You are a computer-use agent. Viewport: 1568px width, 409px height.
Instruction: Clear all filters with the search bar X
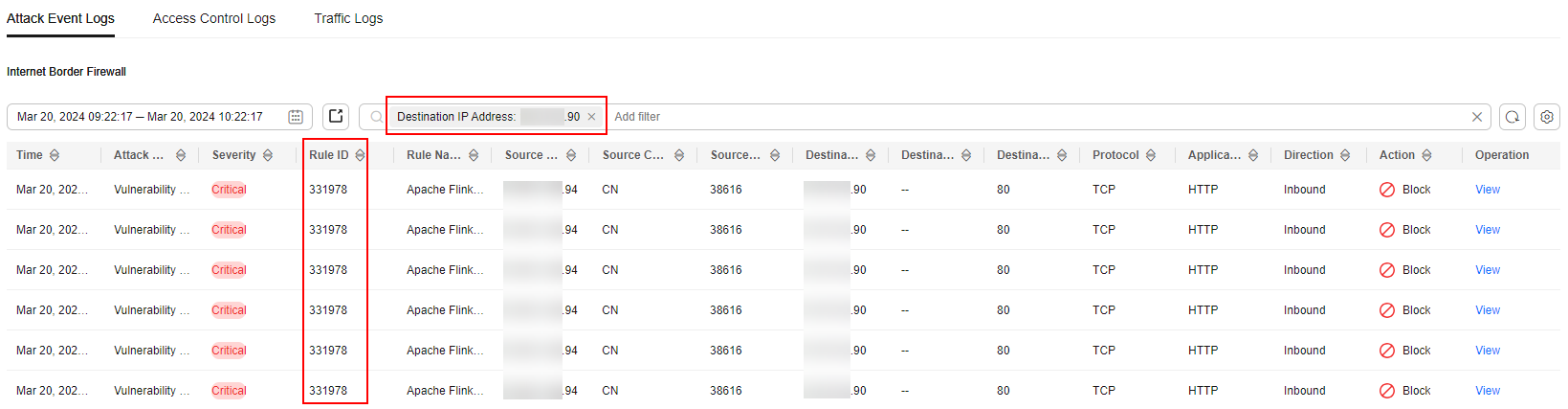pyautogui.click(x=1477, y=117)
